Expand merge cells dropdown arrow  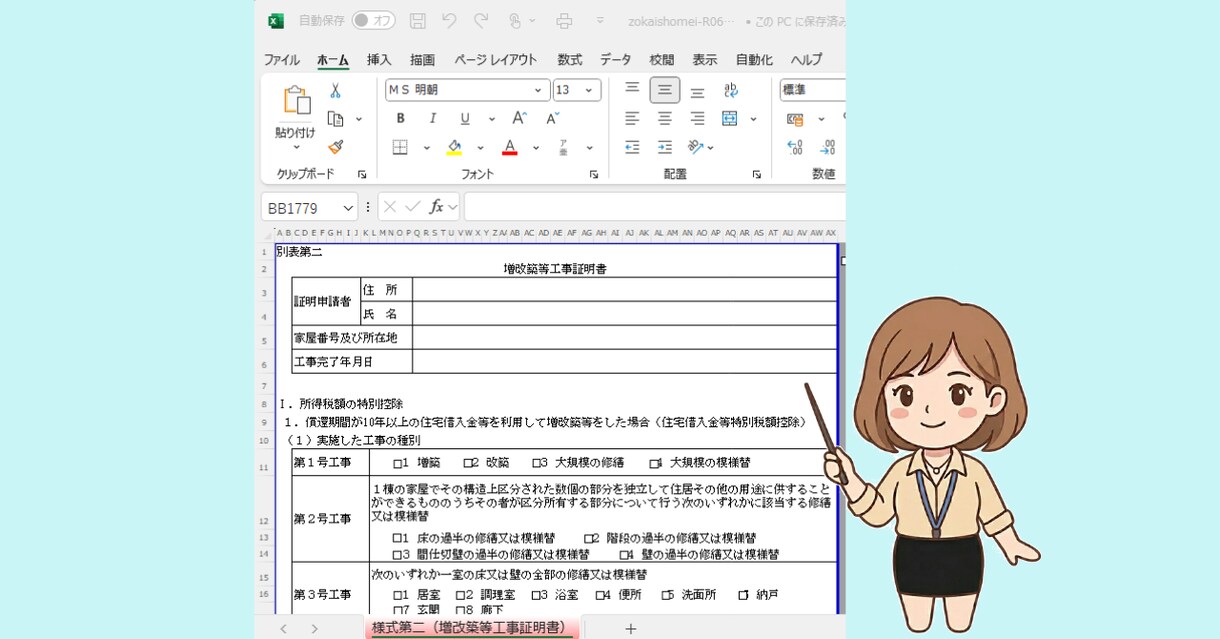[753, 118]
